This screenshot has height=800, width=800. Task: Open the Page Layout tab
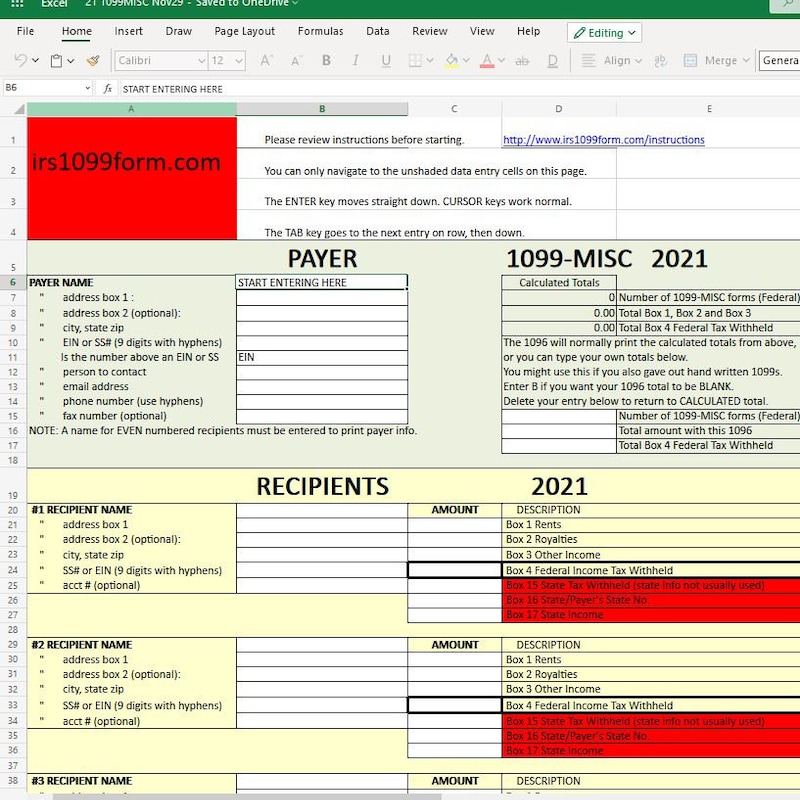point(244,31)
